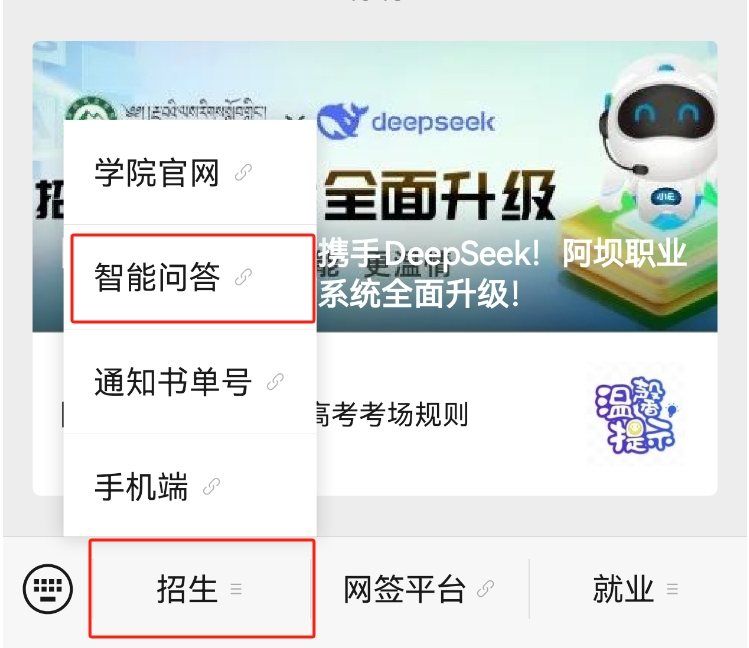Click list icon next to 招生
This screenshot has height=648, width=749.
tap(236, 589)
